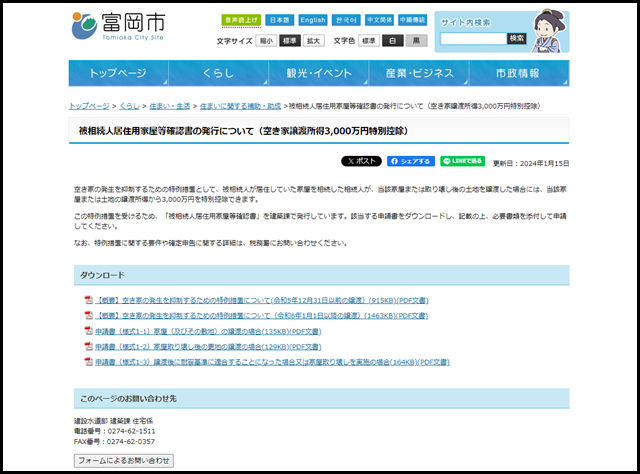Click the フォームによるお問い合わせ button
The height and width of the screenshot is (474, 640).
coord(124,460)
